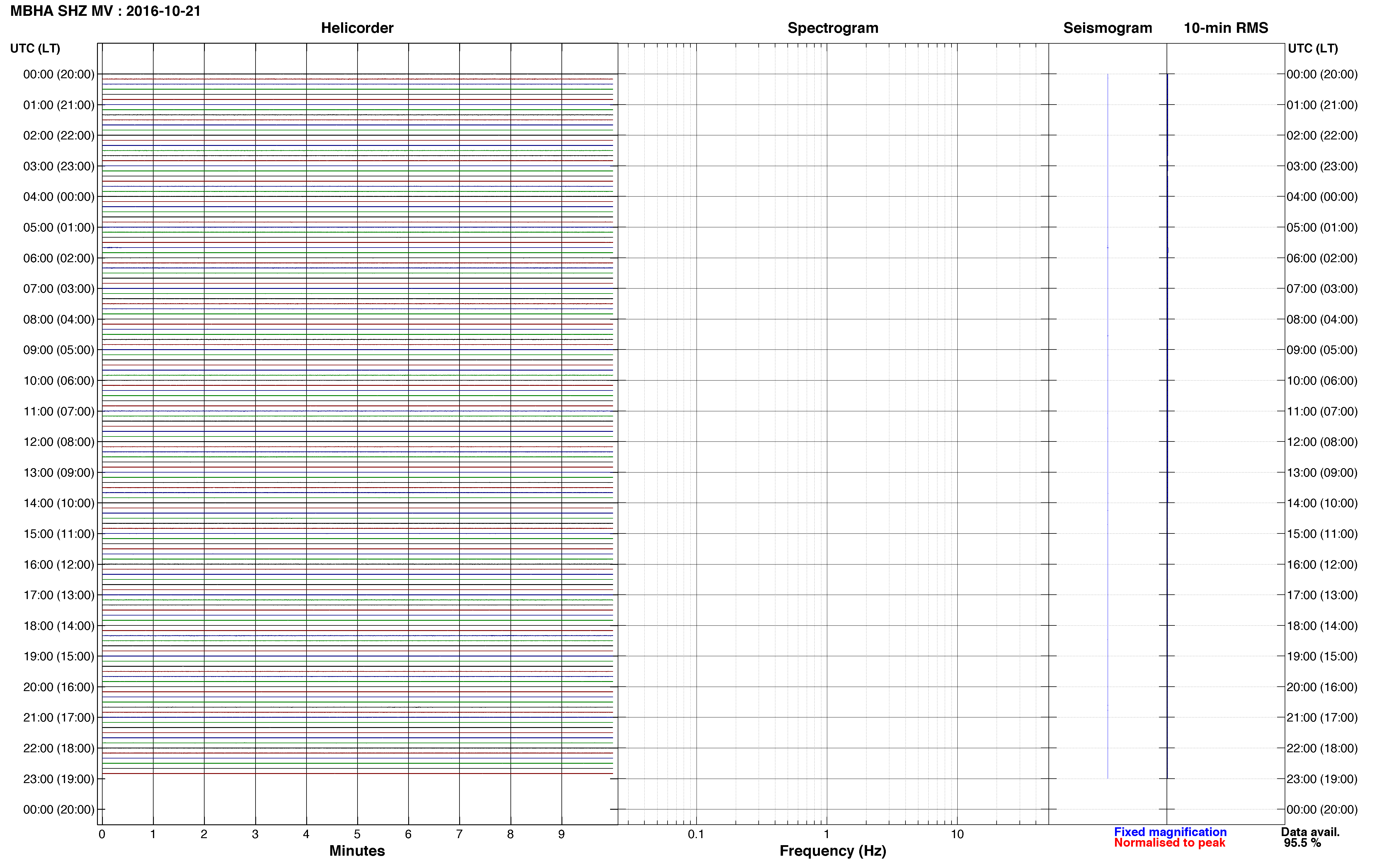
Task: Click the Seismogram panel heading
Action: pos(1108,28)
